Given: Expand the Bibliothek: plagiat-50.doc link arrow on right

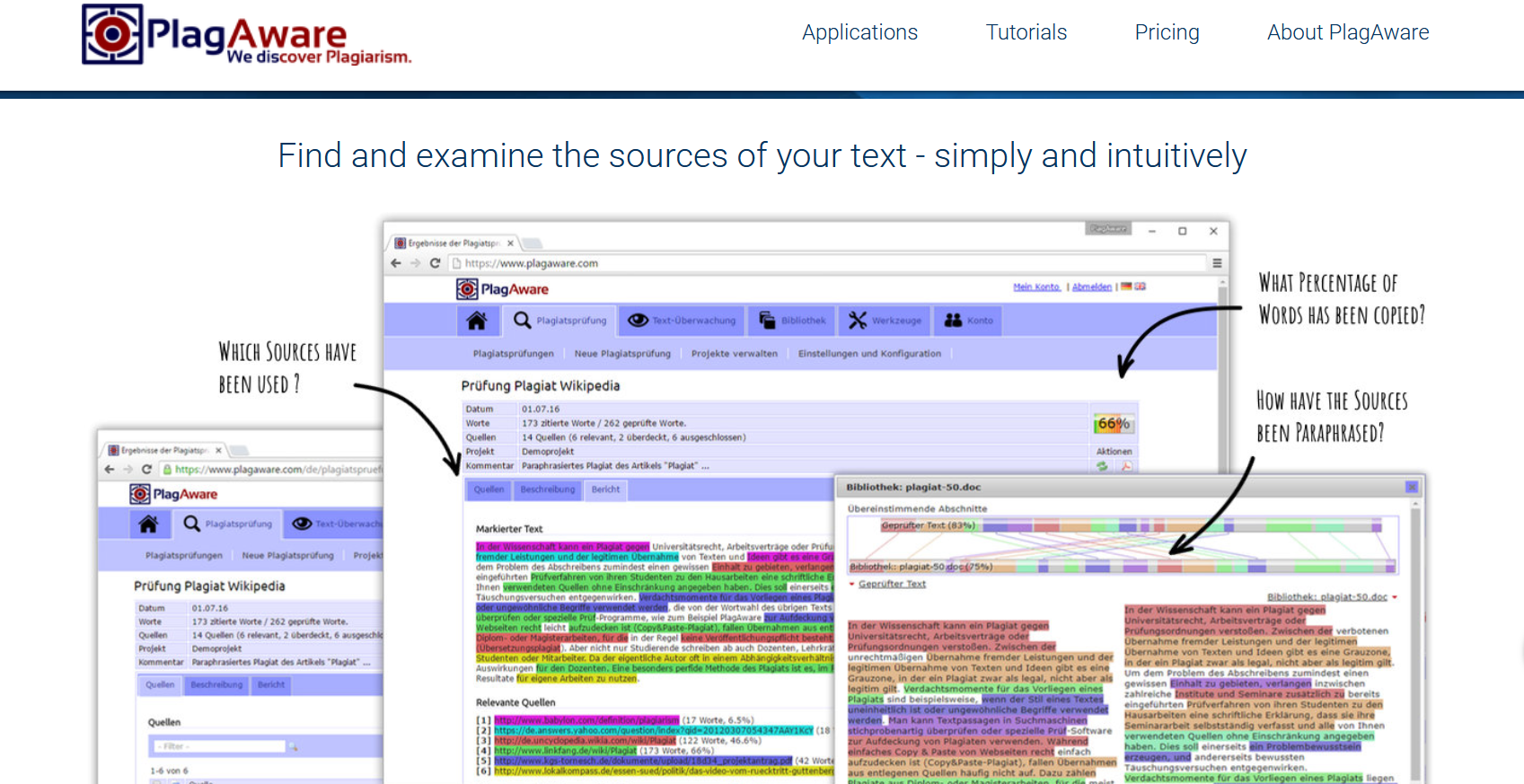Looking at the screenshot, I should tap(1395, 597).
